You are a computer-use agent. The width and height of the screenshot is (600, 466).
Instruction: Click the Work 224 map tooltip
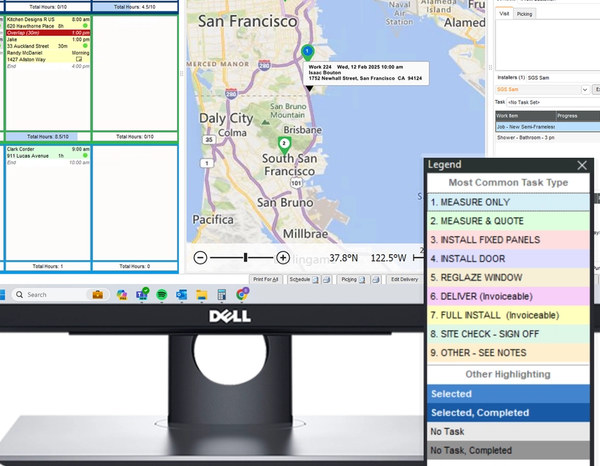tap(366, 73)
